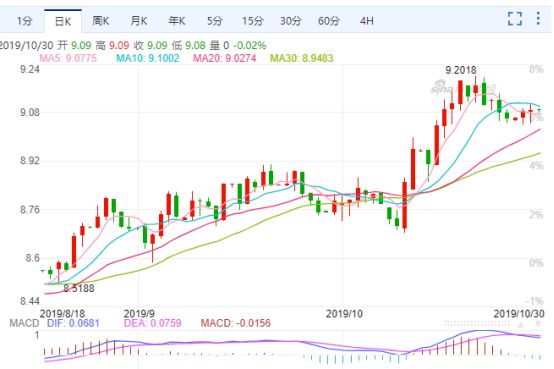Click the -0.02% change value in header
The image size is (554, 369).
tap(250, 45)
